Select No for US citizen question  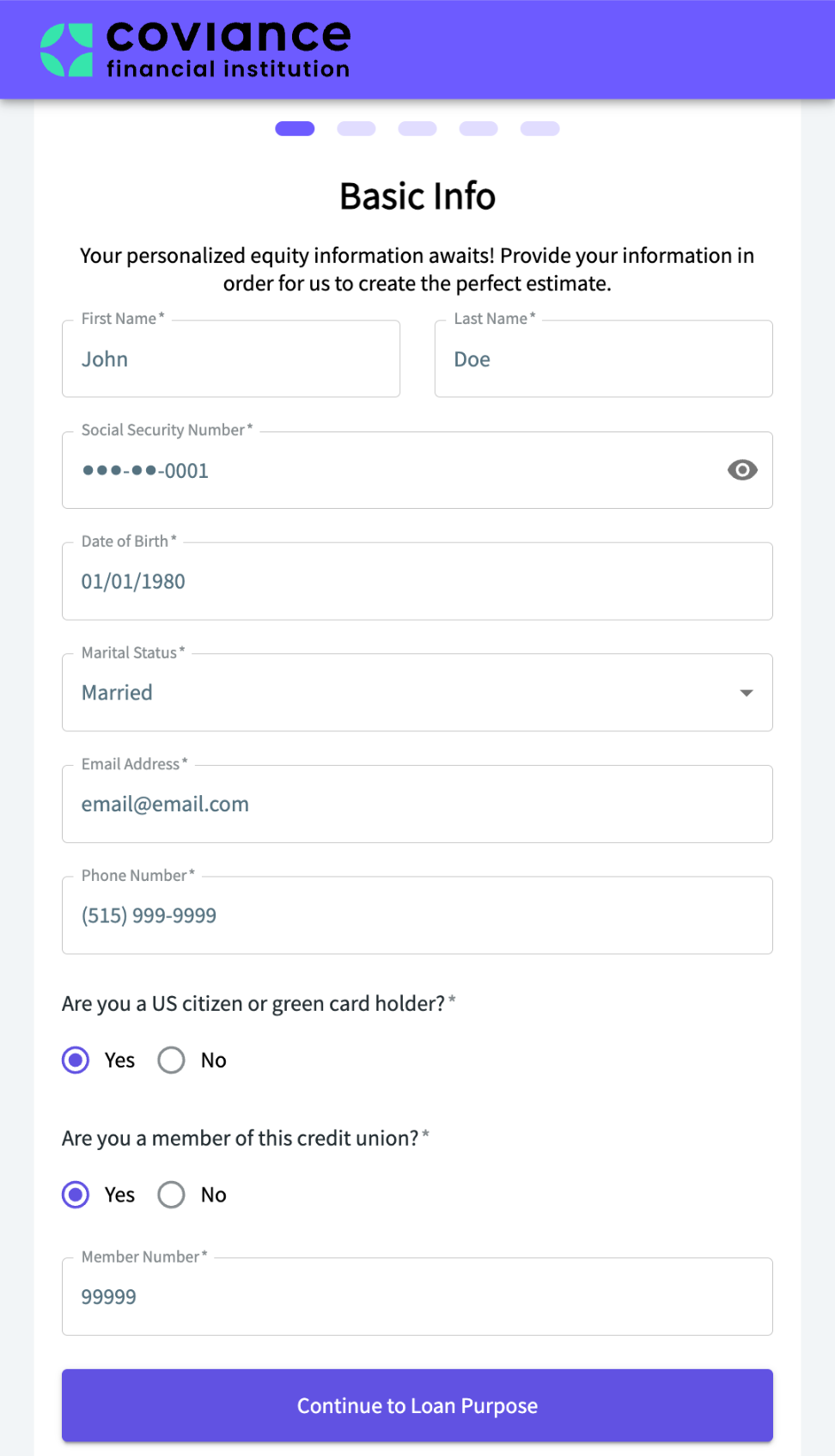pyautogui.click(x=172, y=1060)
